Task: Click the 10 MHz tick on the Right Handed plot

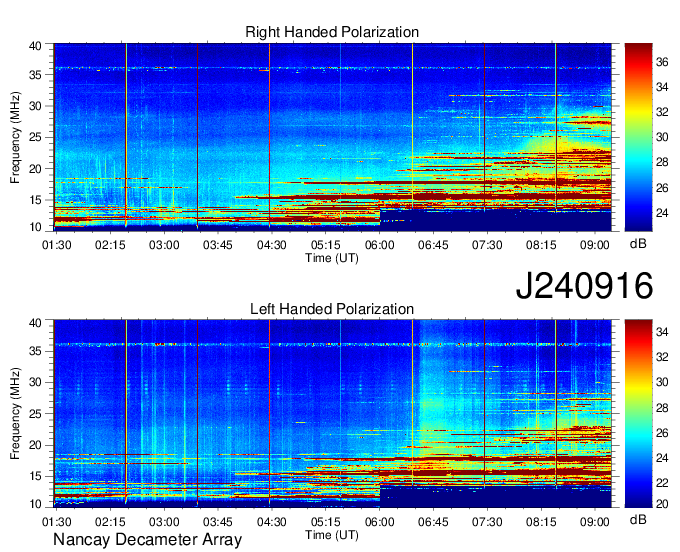Action: (x=35, y=227)
